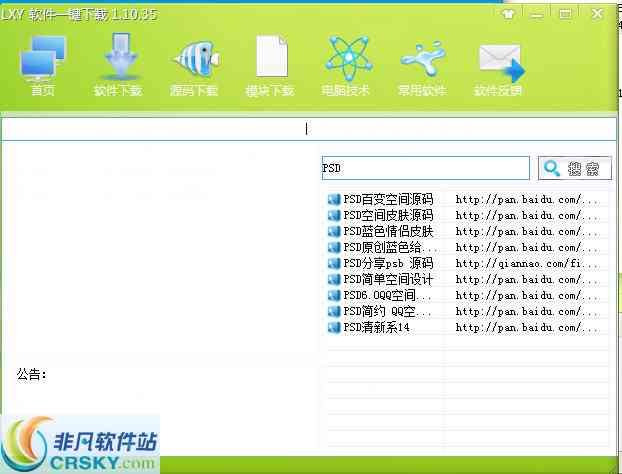Click the blank address bar below the toolbar

[309, 129]
